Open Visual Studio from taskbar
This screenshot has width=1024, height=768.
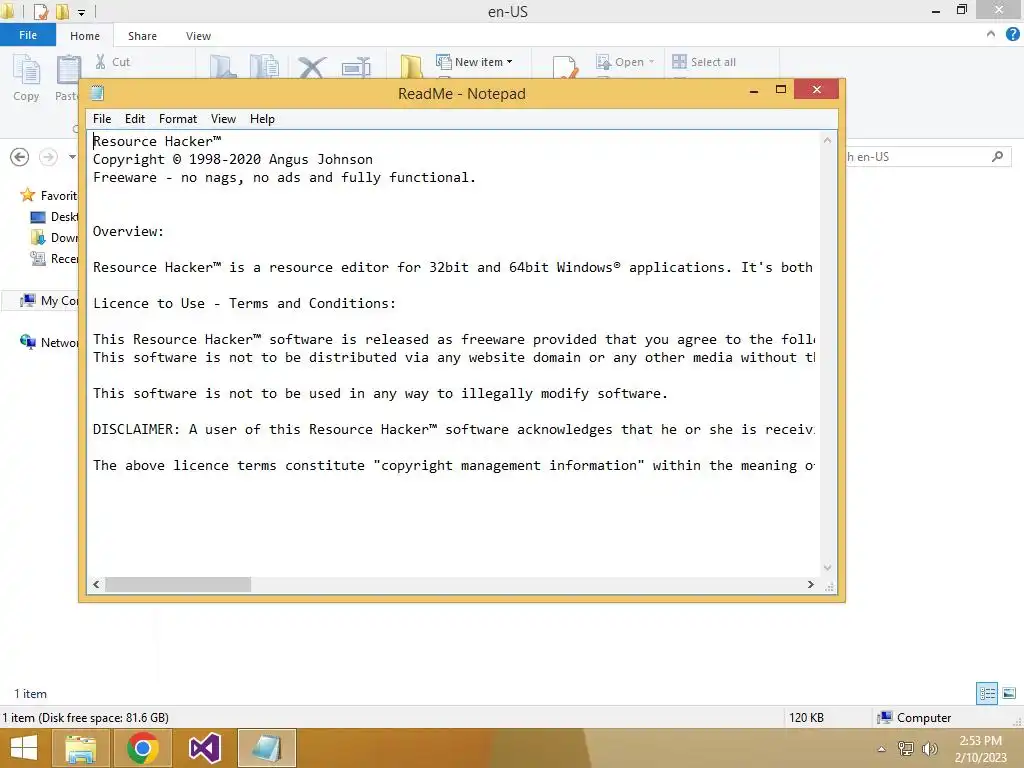coord(204,748)
